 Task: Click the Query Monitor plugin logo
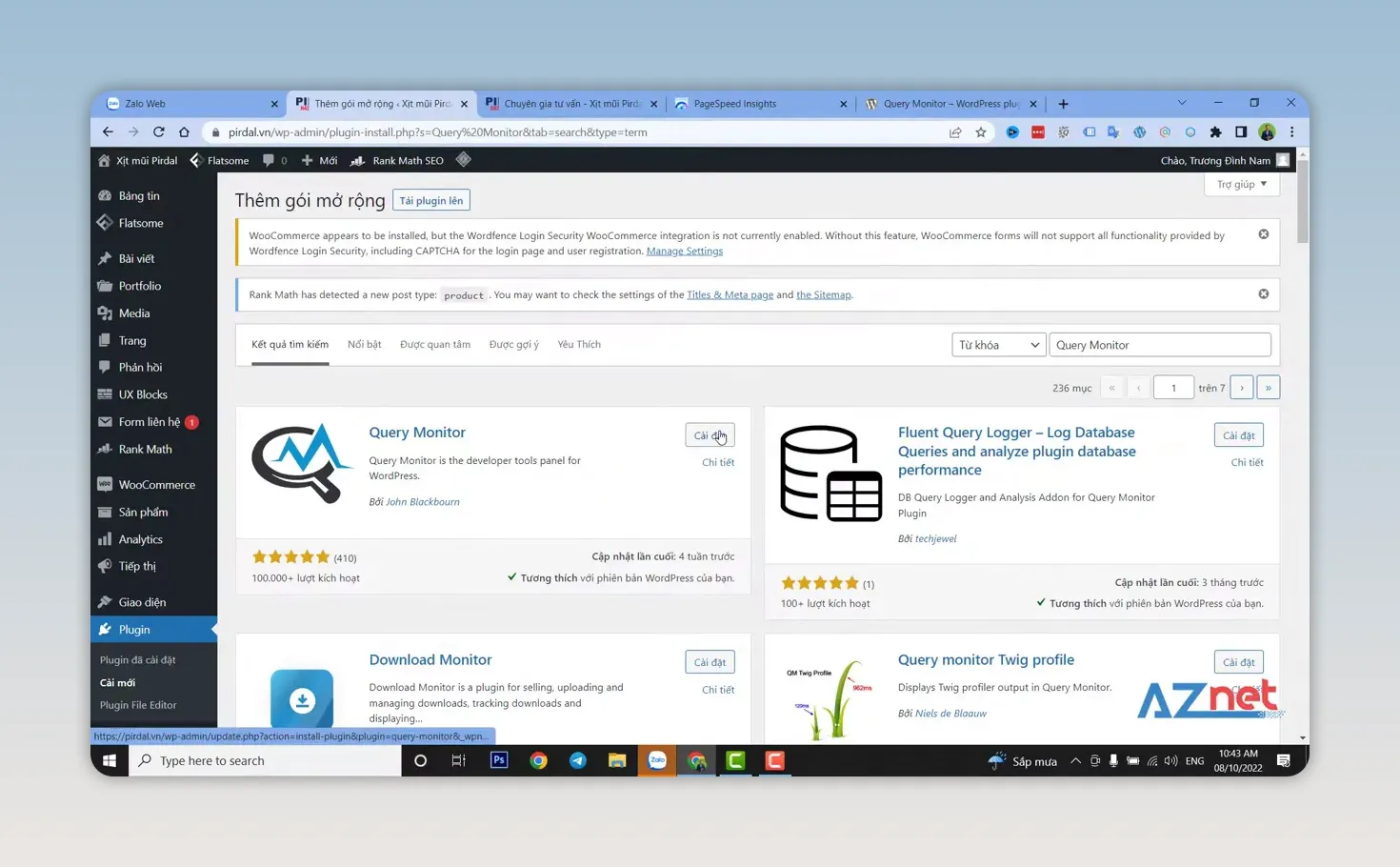pyautogui.click(x=302, y=464)
